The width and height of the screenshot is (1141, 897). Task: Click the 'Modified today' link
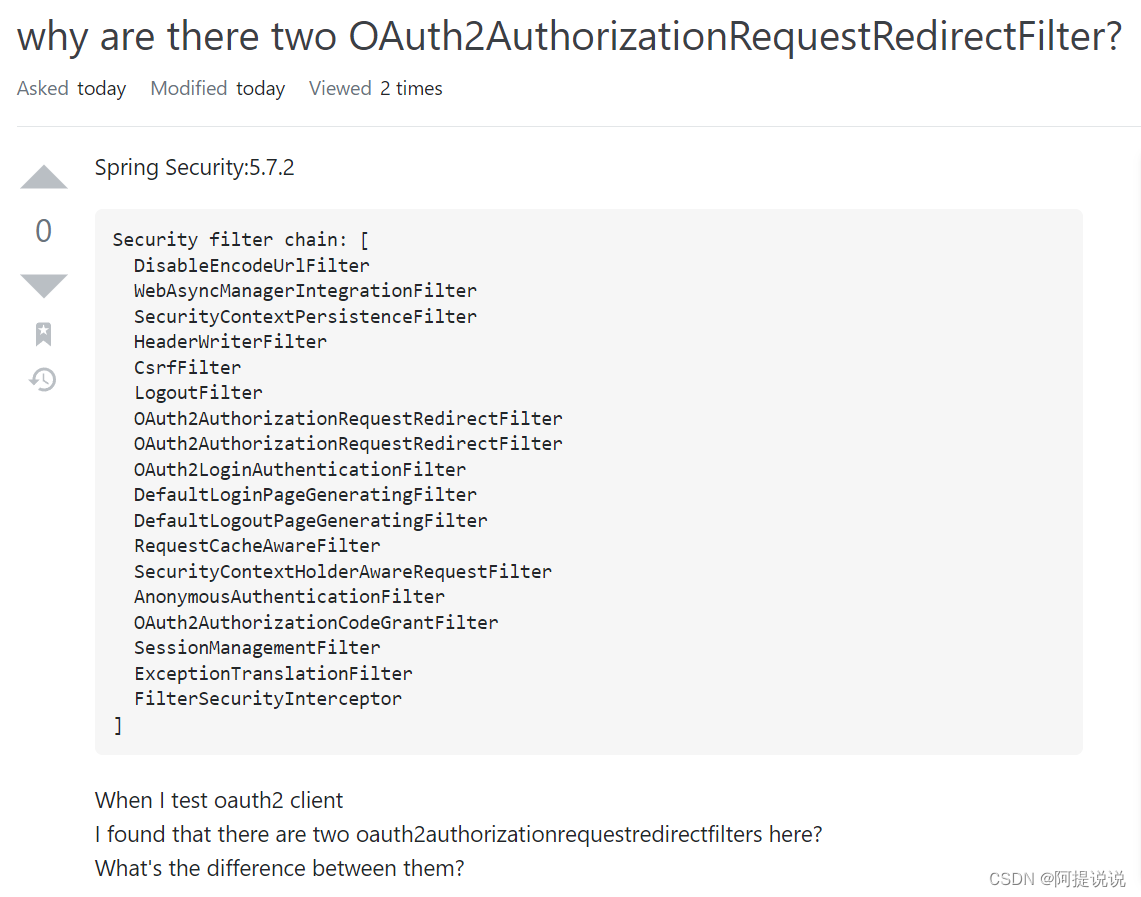[x=217, y=88]
